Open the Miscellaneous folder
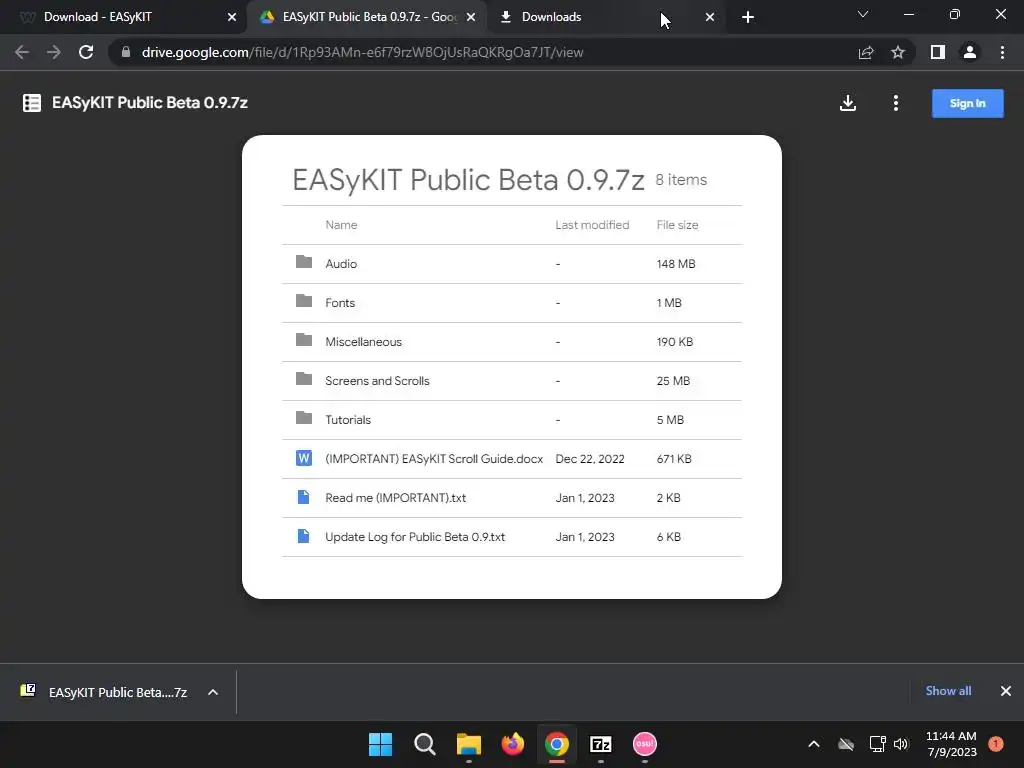This screenshot has height=768, width=1024. click(x=512, y=342)
